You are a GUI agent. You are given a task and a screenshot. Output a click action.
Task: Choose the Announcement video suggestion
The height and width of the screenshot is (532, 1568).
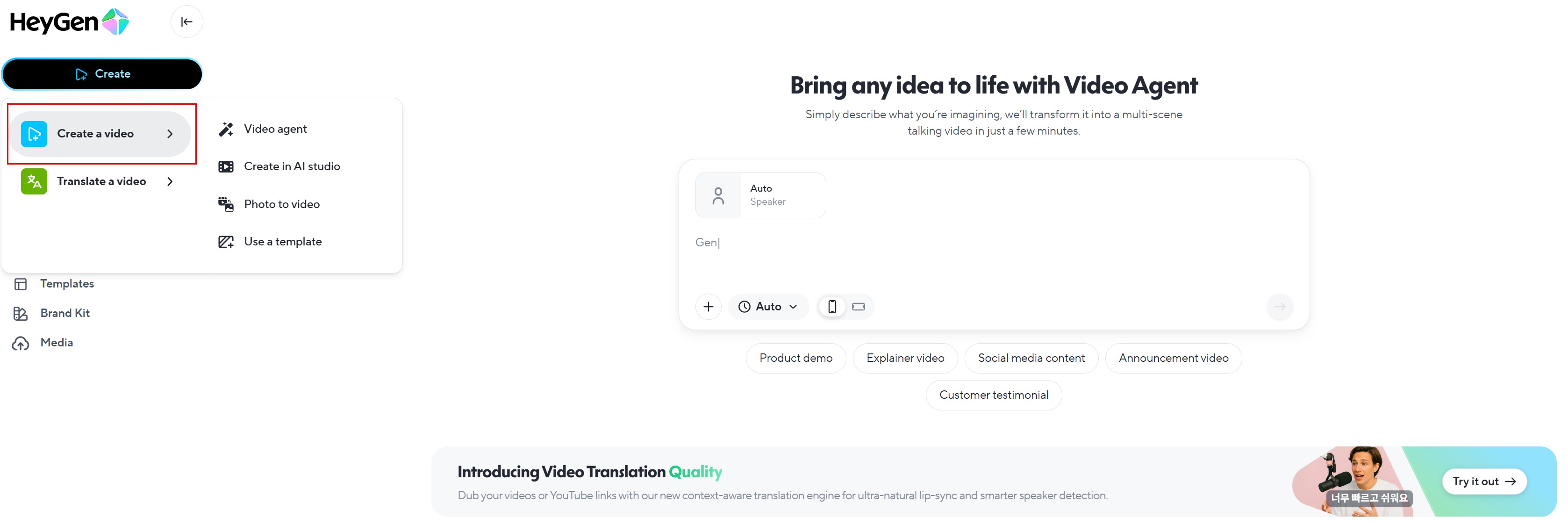[1173, 359]
